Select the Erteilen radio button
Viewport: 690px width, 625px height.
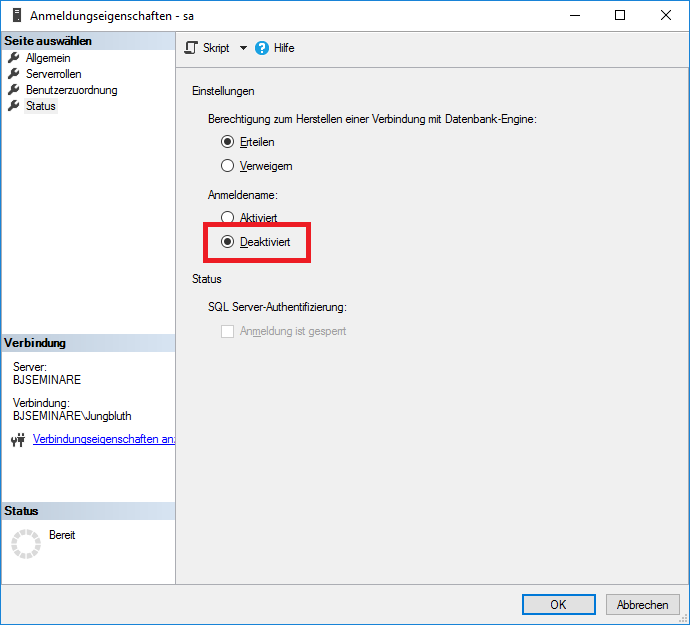tap(228, 142)
